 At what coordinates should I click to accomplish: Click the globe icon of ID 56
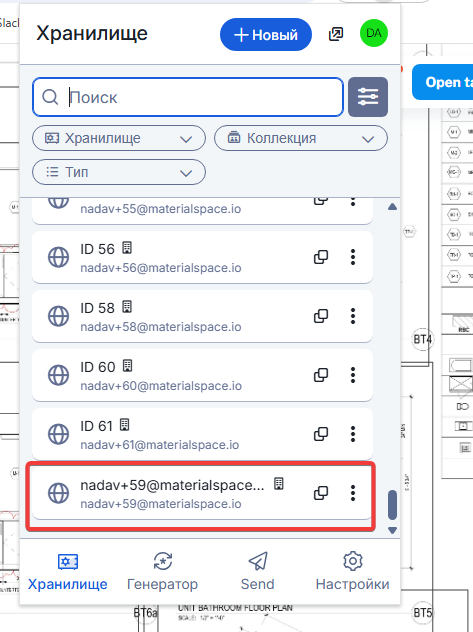(58, 257)
